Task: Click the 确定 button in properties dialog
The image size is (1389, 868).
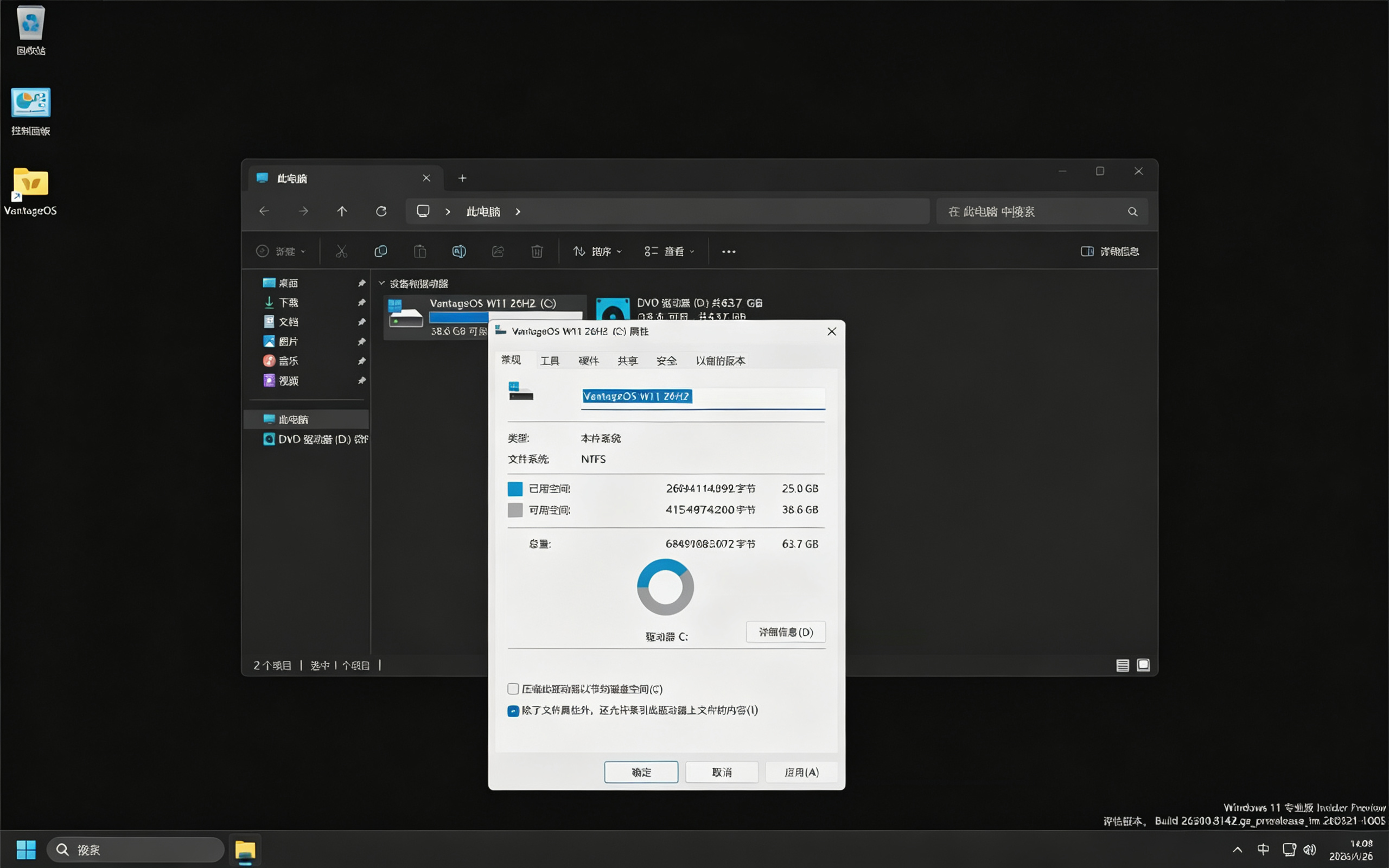Action: 641,772
